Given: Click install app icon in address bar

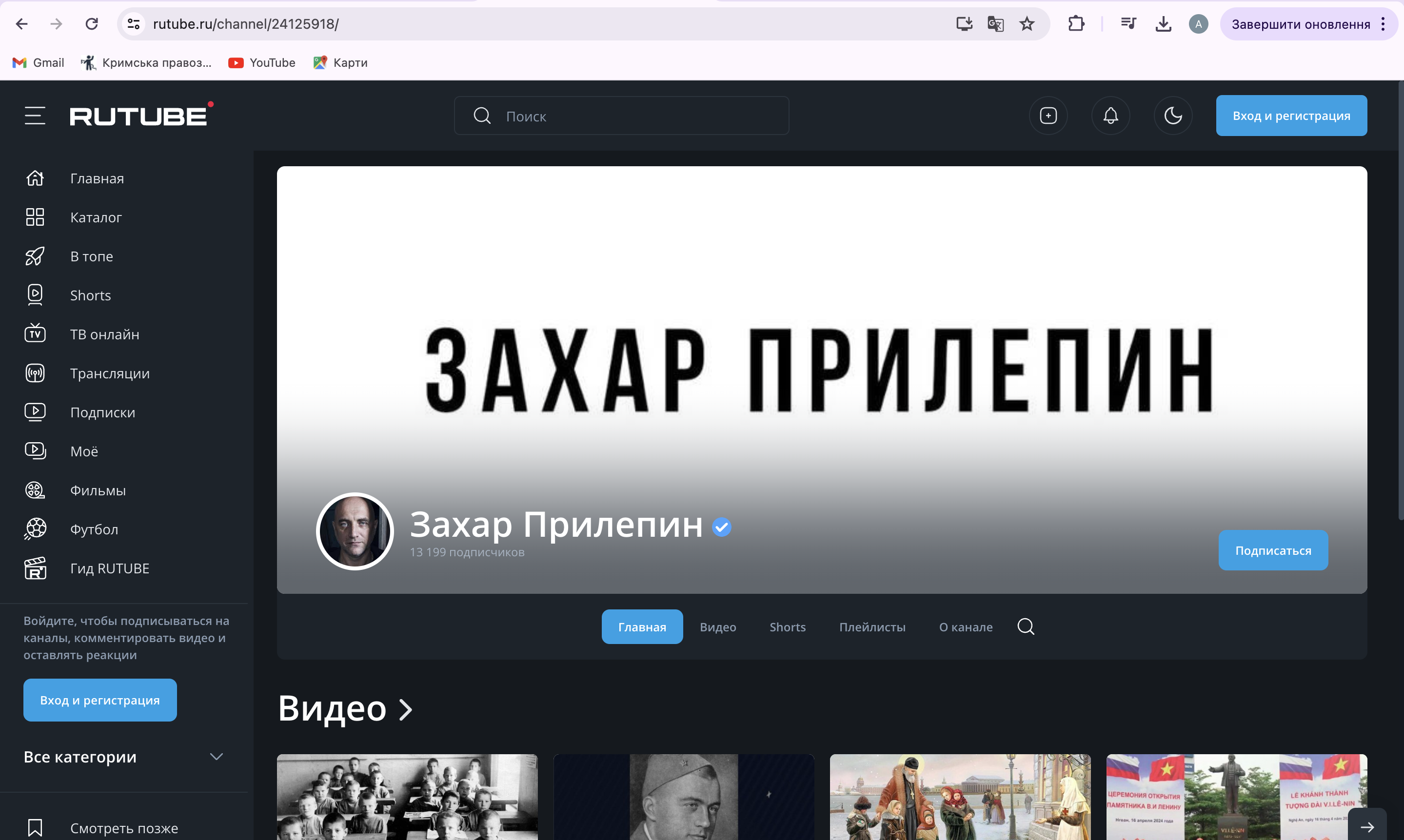Looking at the screenshot, I should [964, 24].
